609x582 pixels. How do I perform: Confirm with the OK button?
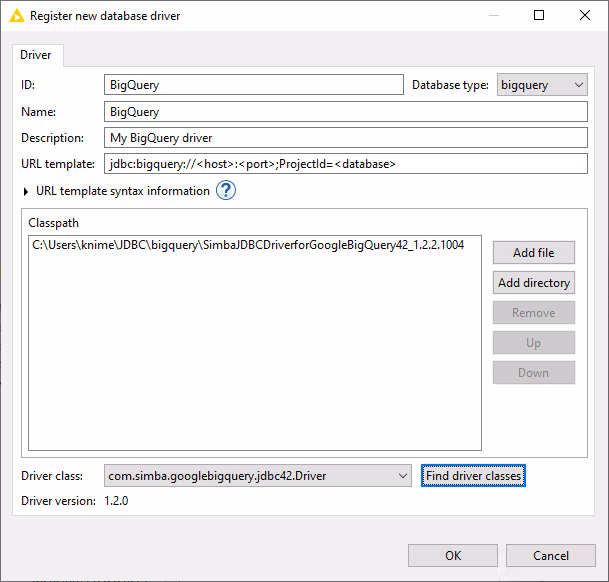(453, 556)
